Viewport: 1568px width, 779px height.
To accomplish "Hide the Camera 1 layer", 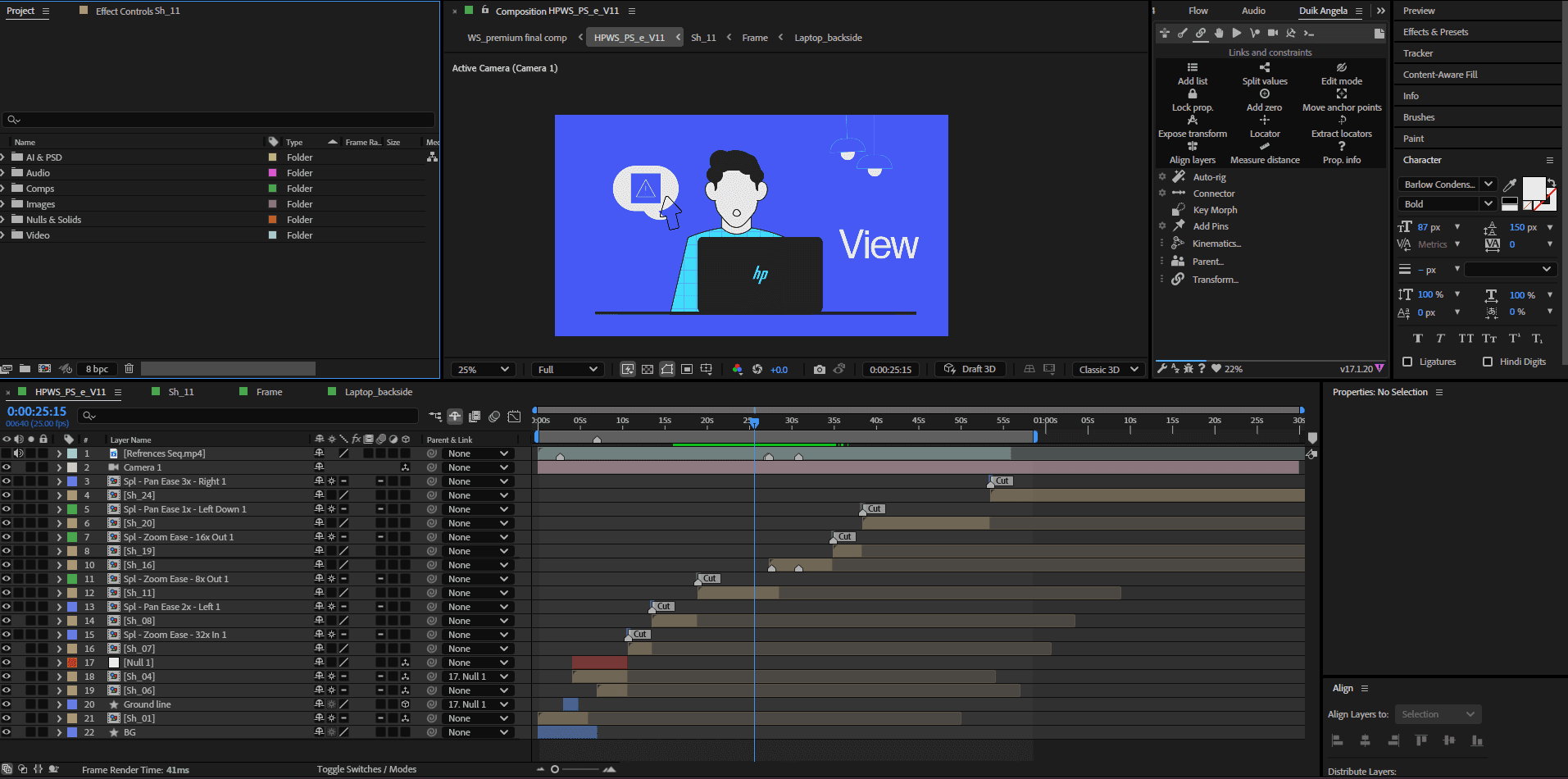I will (x=7, y=467).
